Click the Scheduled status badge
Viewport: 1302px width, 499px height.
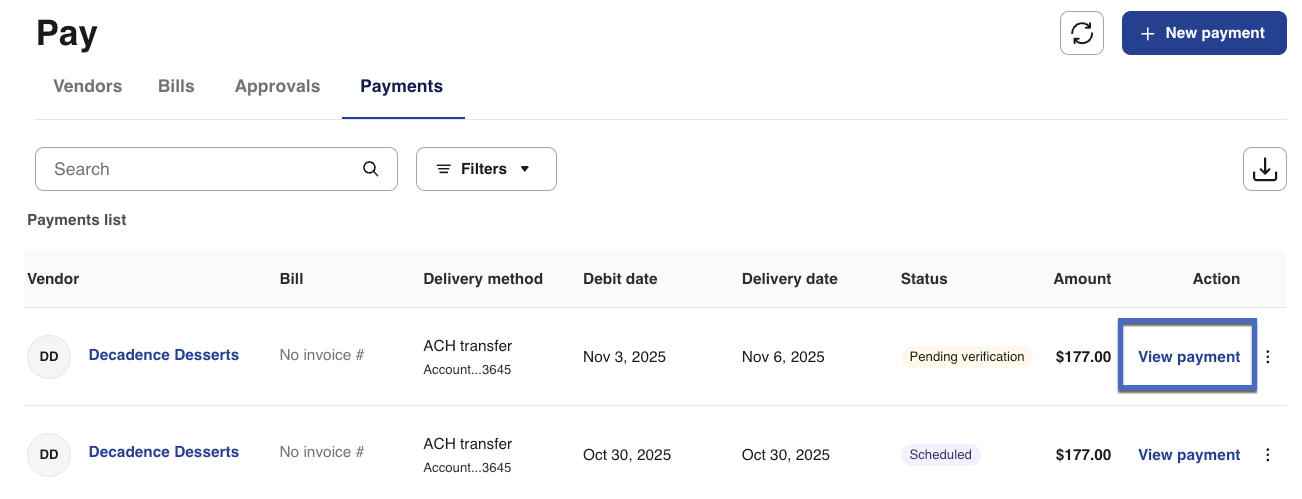(x=940, y=455)
